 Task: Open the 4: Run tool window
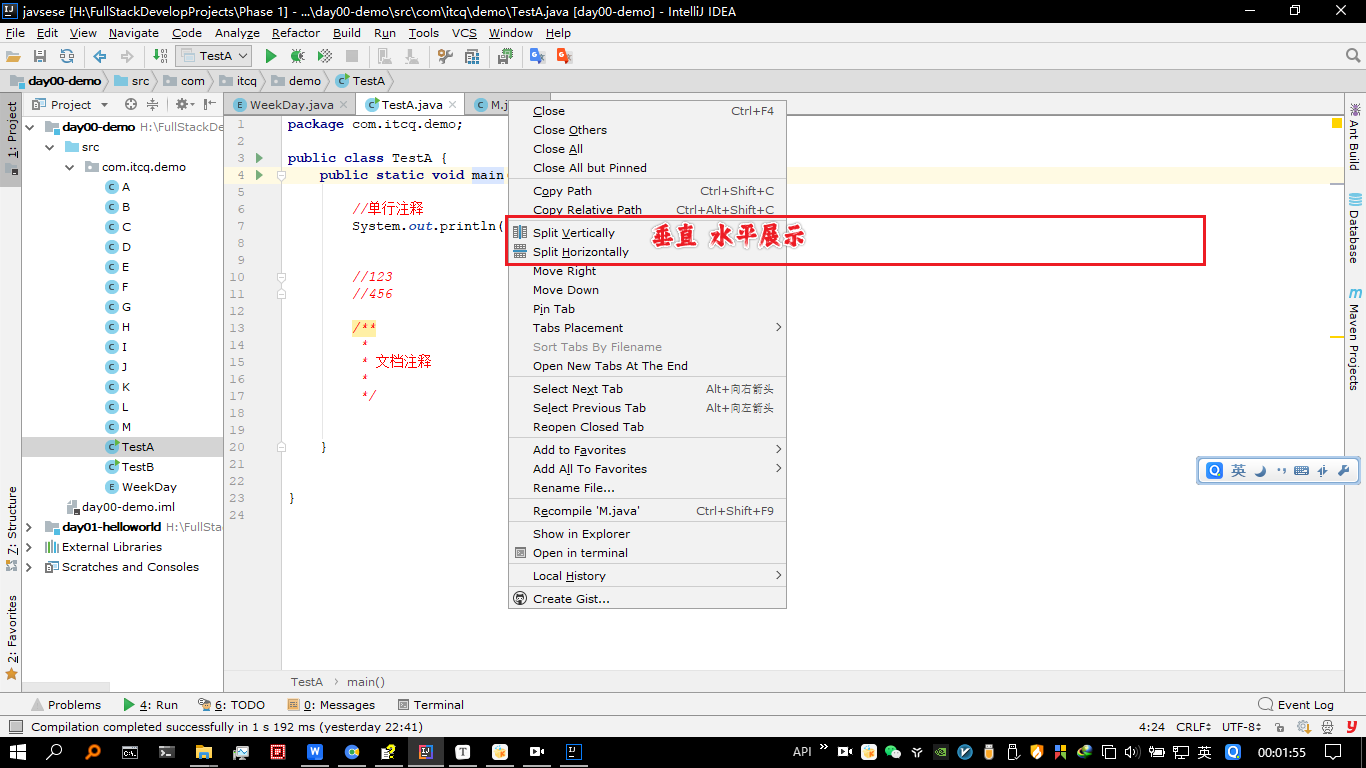pos(150,705)
